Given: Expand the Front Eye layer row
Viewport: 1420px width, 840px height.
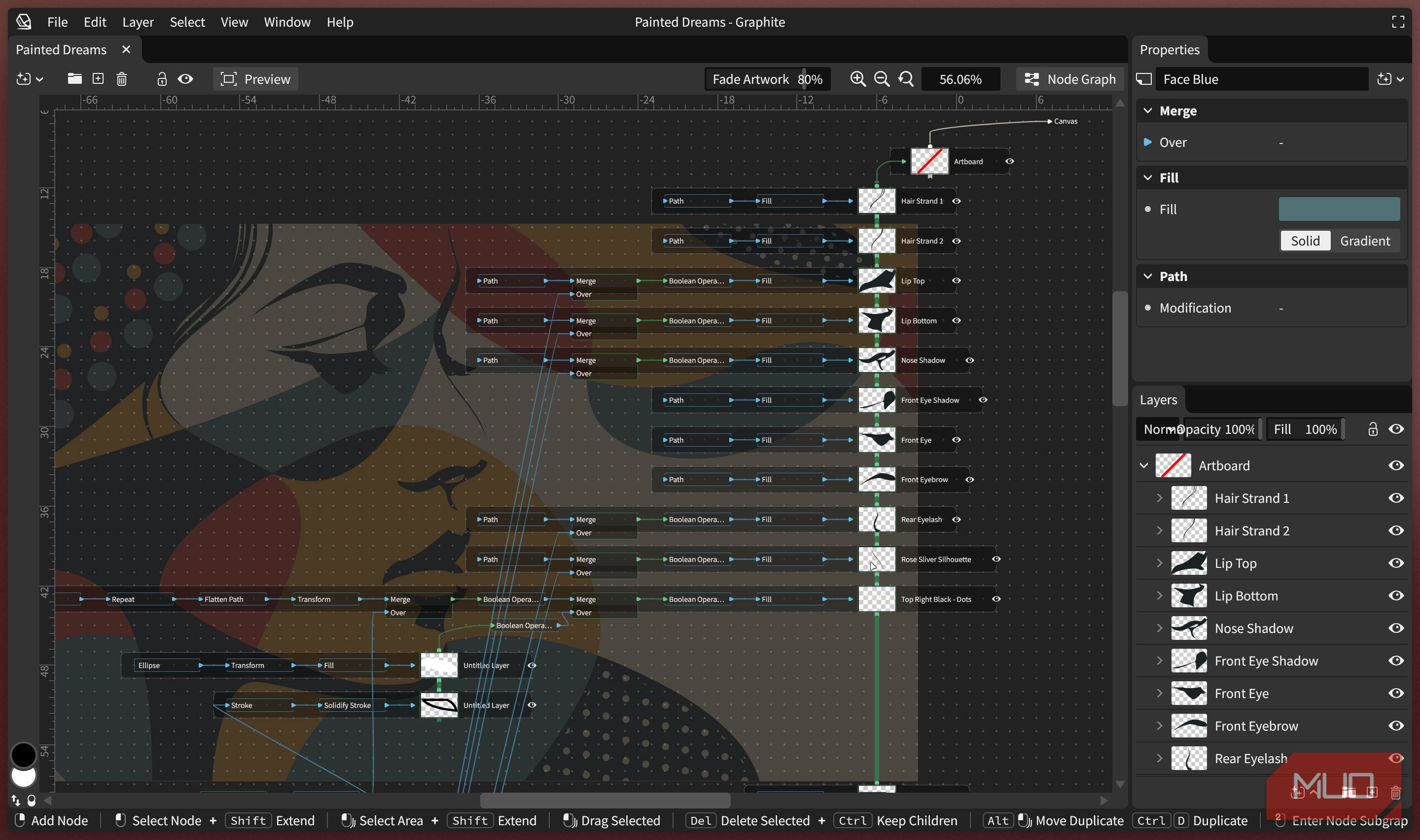Looking at the screenshot, I should tap(1159, 694).
